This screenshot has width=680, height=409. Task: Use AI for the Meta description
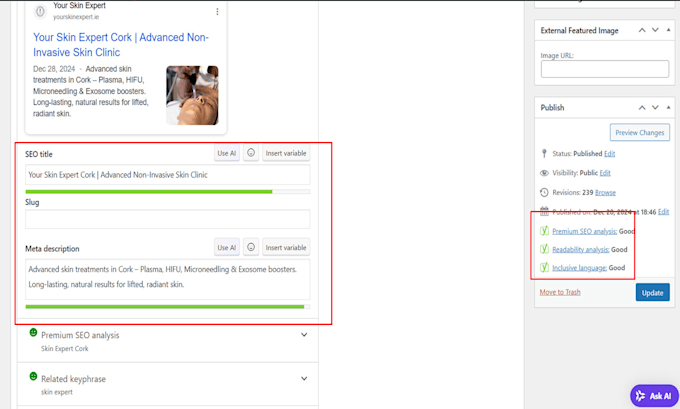(x=227, y=247)
